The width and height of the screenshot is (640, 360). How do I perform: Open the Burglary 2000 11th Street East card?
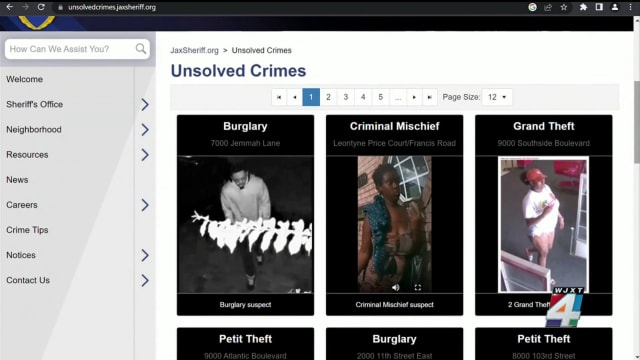click(x=394, y=344)
